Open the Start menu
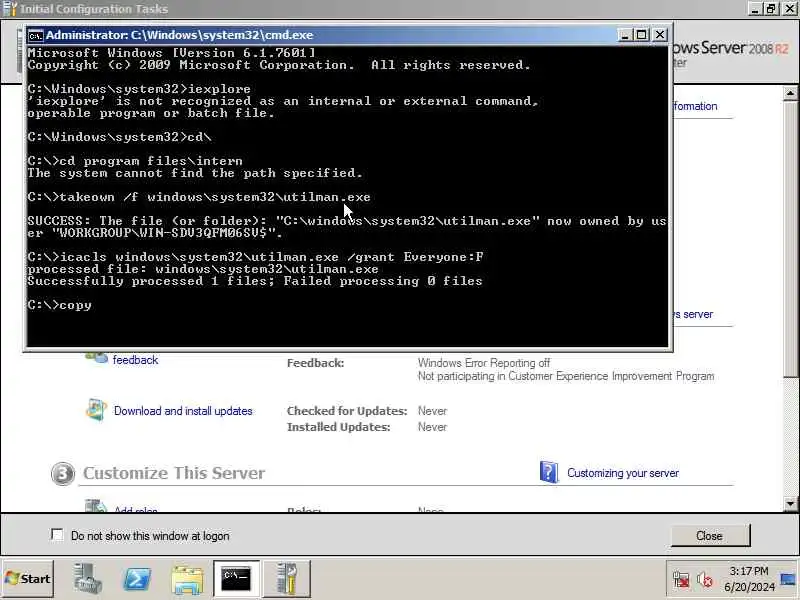 pyautogui.click(x=28, y=579)
